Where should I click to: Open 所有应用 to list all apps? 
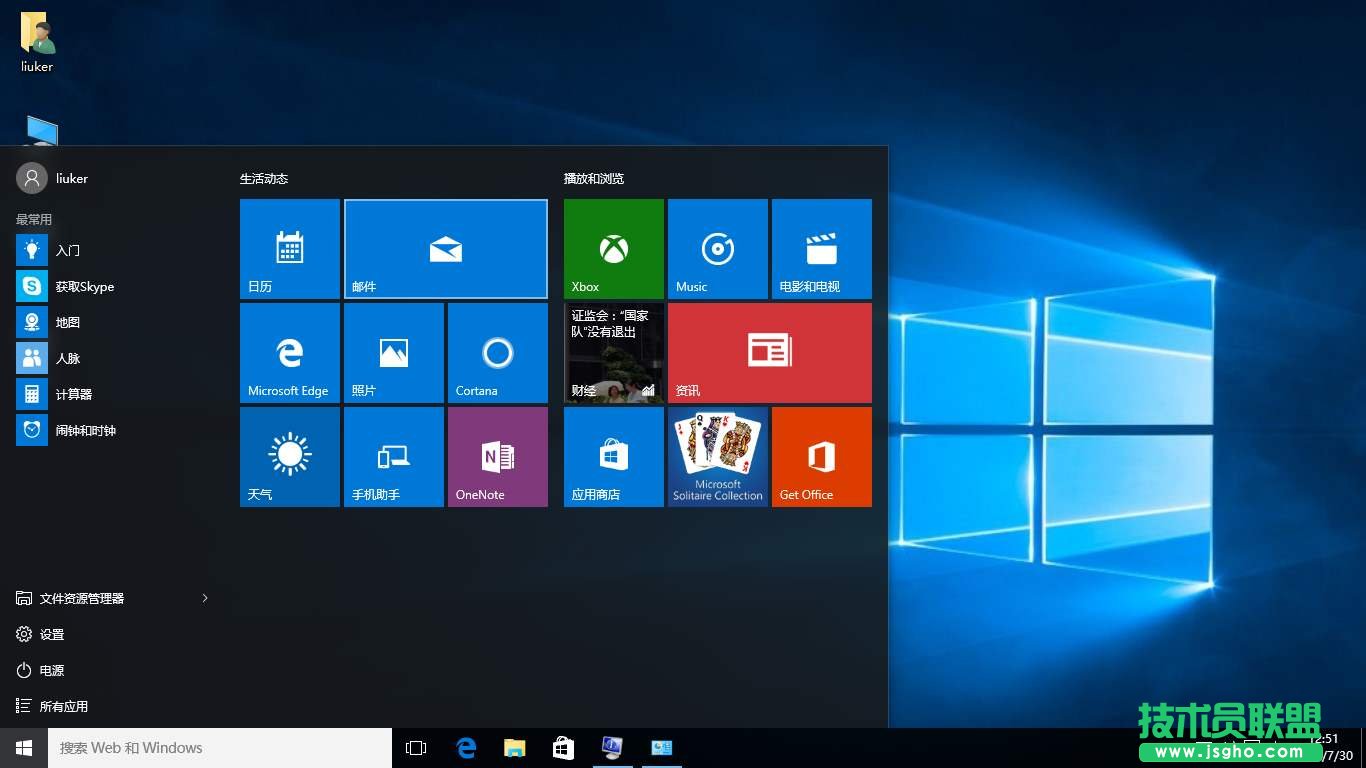coord(63,706)
